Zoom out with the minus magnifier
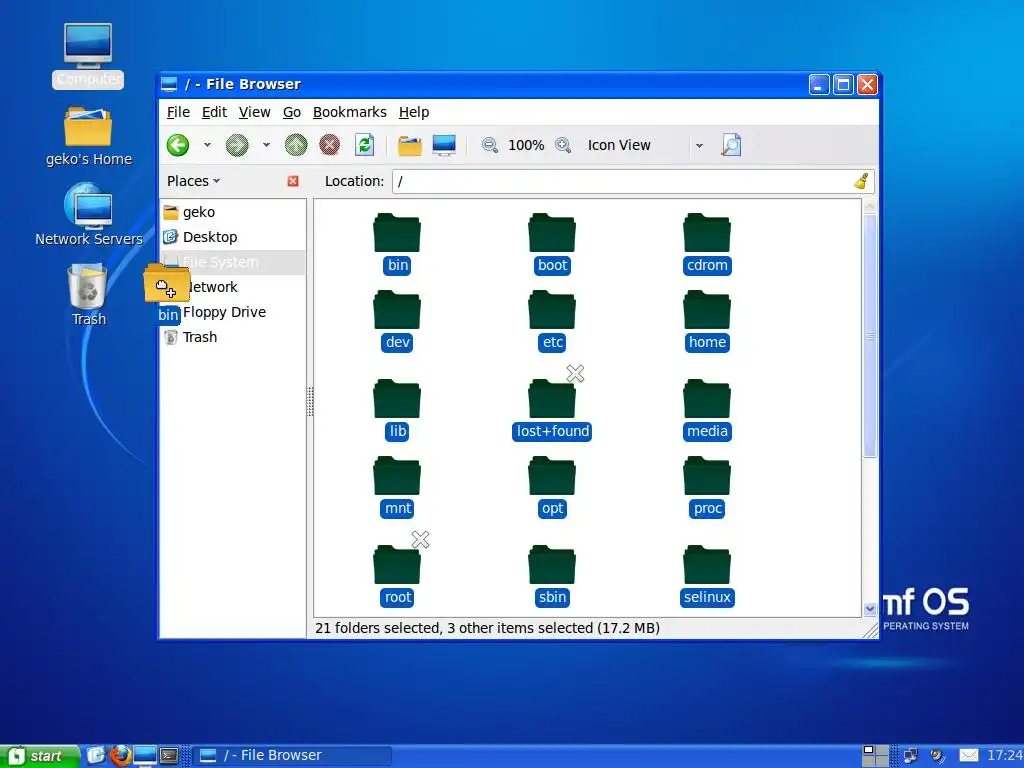This screenshot has width=1024, height=768. pyautogui.click(x=490, y=145)
